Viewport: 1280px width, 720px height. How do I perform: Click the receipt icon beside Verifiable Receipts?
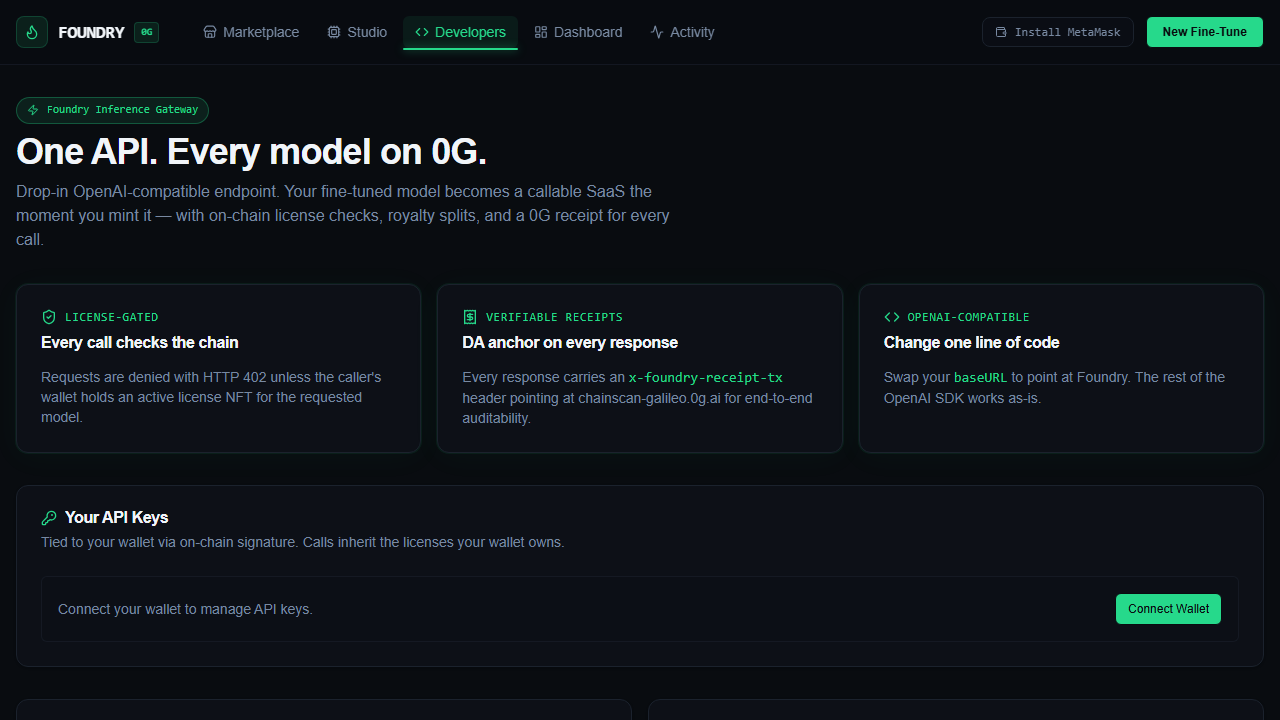point(470,317)
